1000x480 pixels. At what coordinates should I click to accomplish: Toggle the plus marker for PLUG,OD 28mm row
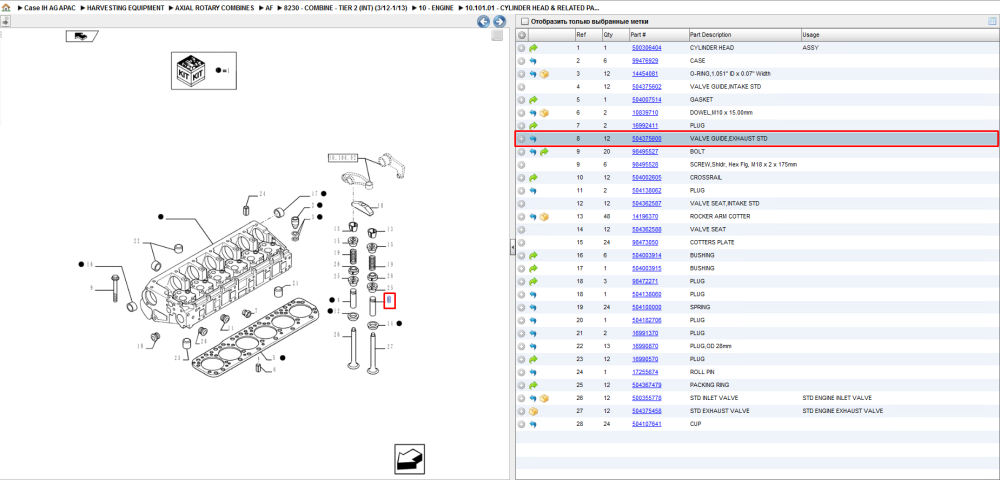pos(522,346)
